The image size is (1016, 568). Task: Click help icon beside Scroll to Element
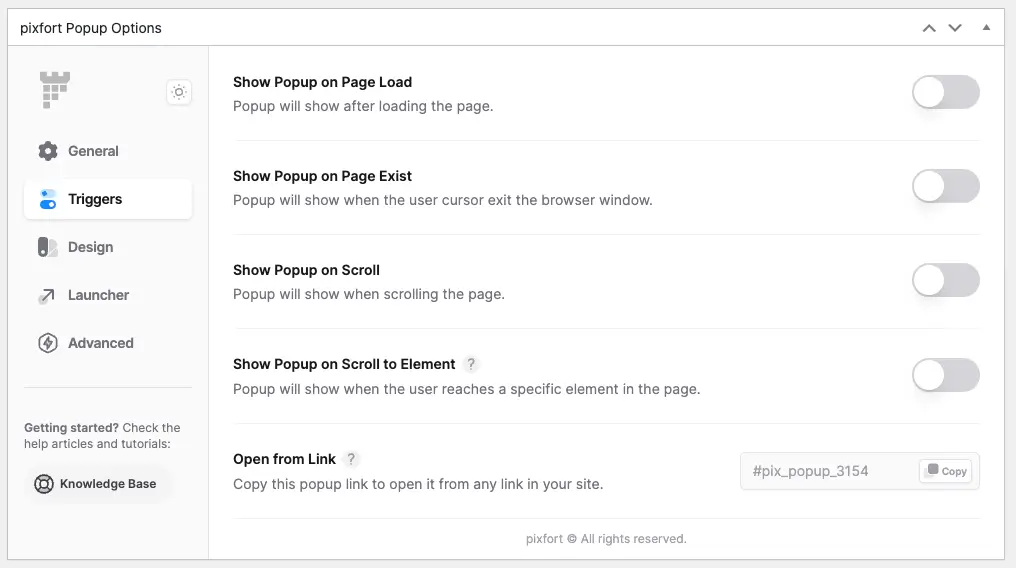click(471, 365)
